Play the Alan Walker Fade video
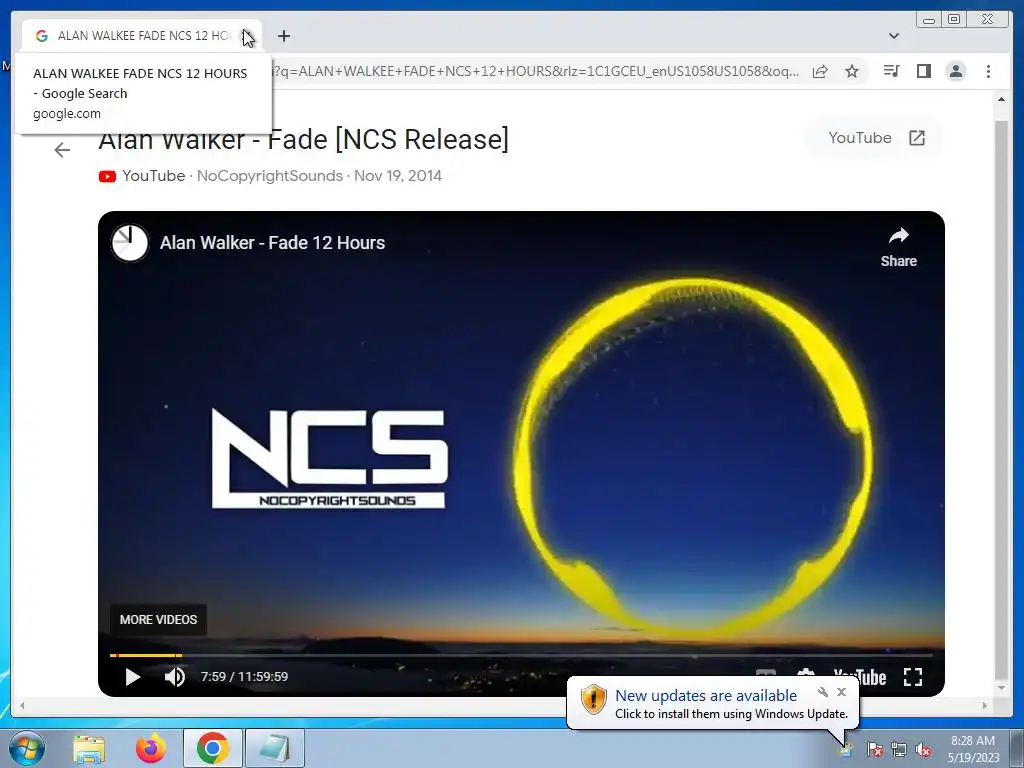 [133, 677]
